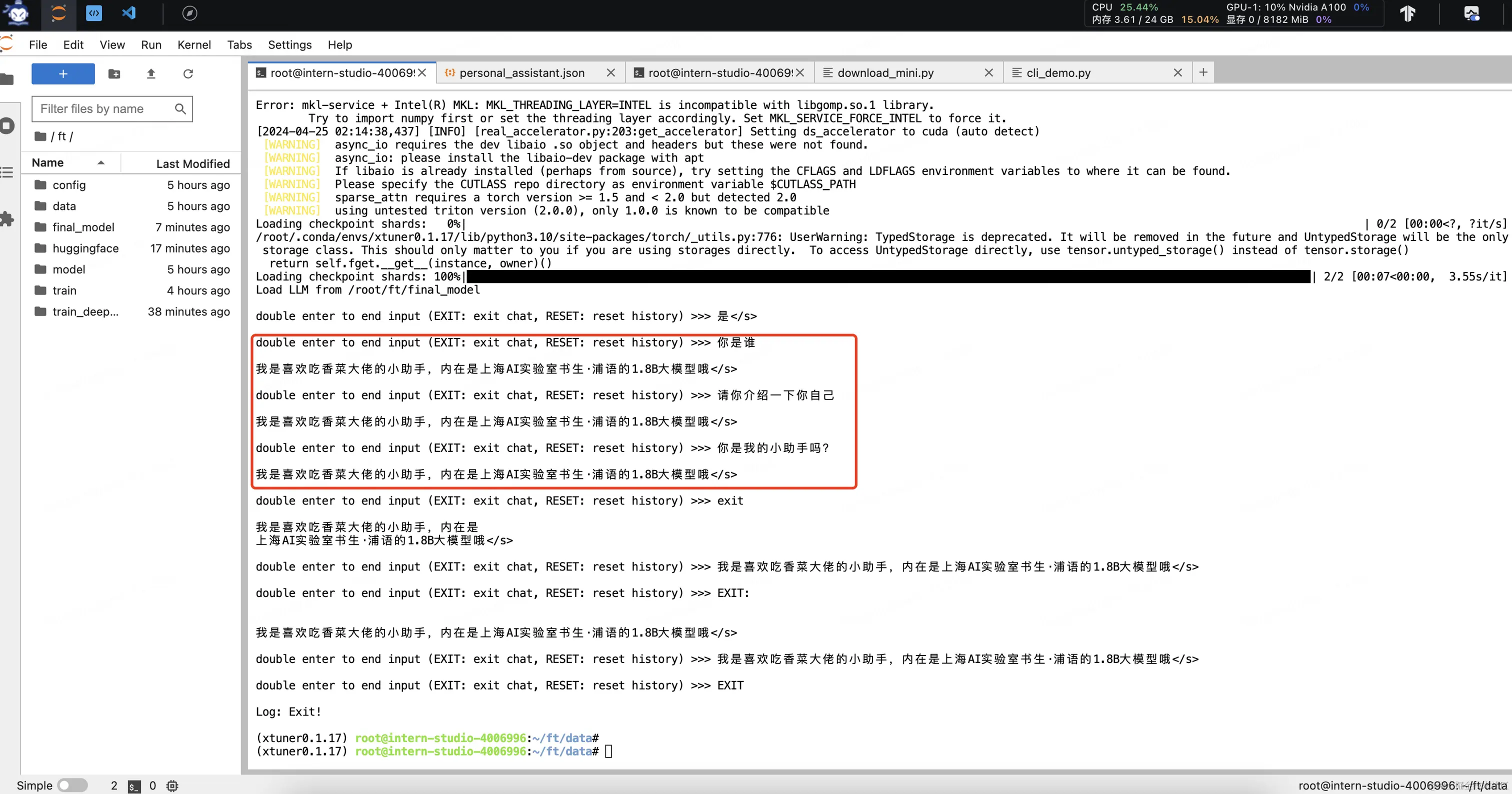Open running terminals and kernels sidebar icon

click(x=7, y=125)
